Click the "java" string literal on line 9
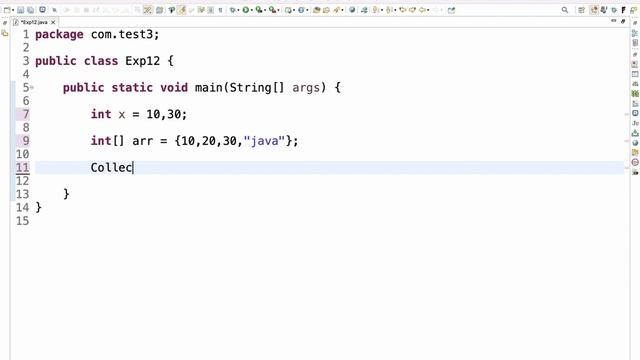This screenshot has height=360, width=640. 264,141
